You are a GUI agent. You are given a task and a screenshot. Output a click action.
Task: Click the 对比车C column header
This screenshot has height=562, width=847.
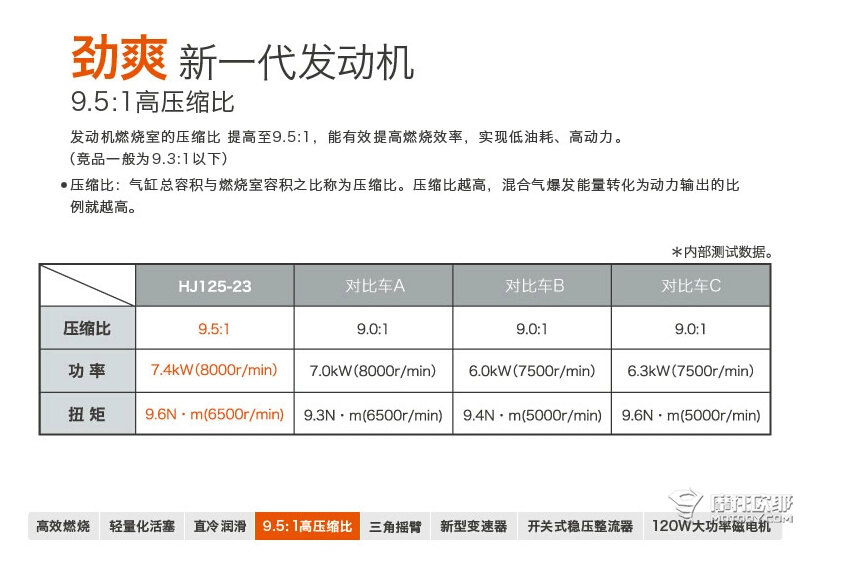[690, 286]
